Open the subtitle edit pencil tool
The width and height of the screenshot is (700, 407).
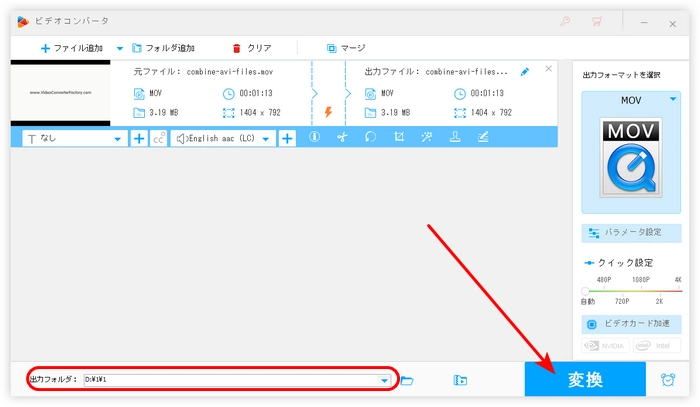[x=483, y=137]
